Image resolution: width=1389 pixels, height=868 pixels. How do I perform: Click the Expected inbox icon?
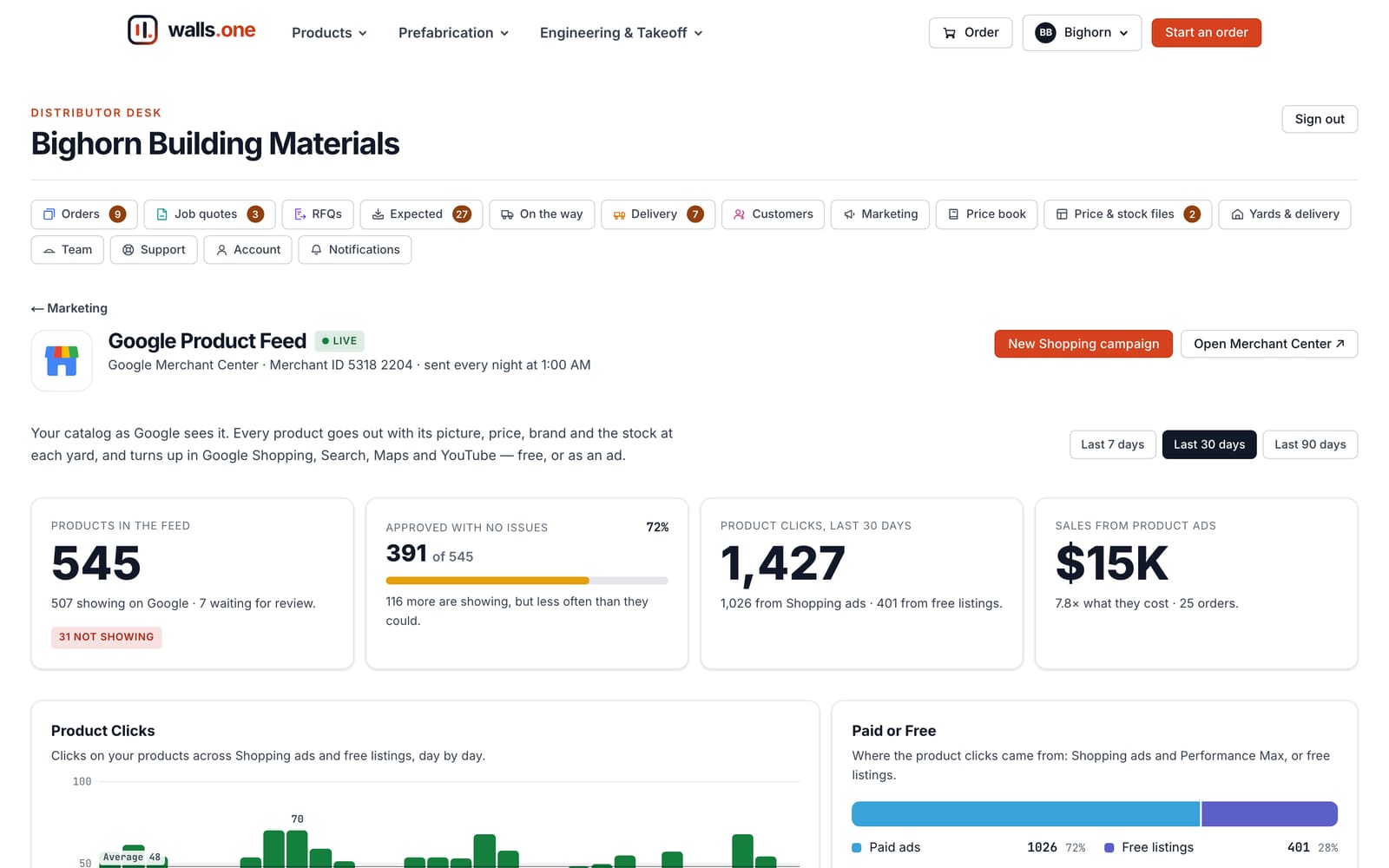coord(378,214)
